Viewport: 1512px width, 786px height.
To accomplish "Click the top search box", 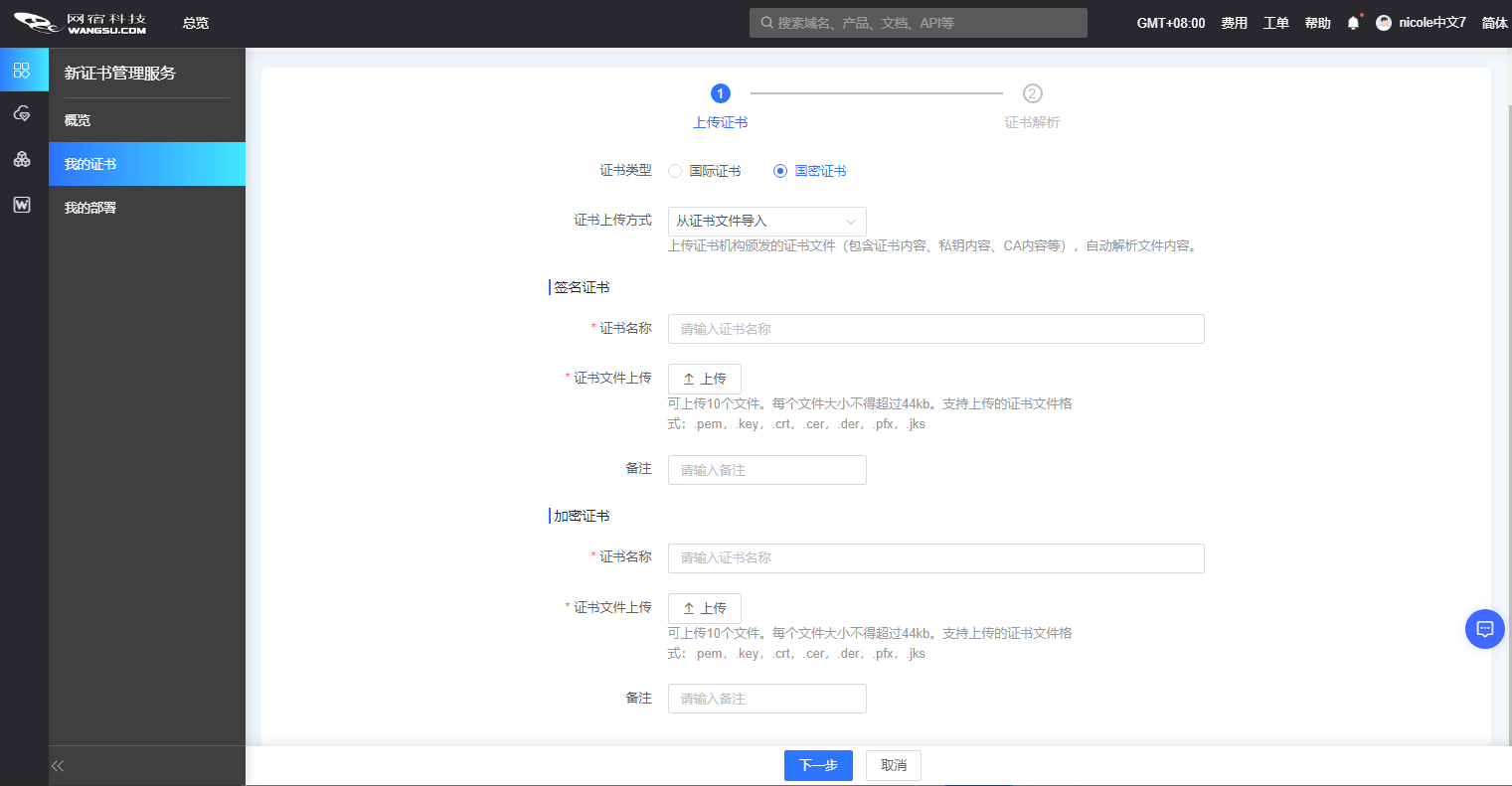I will 919,23.
